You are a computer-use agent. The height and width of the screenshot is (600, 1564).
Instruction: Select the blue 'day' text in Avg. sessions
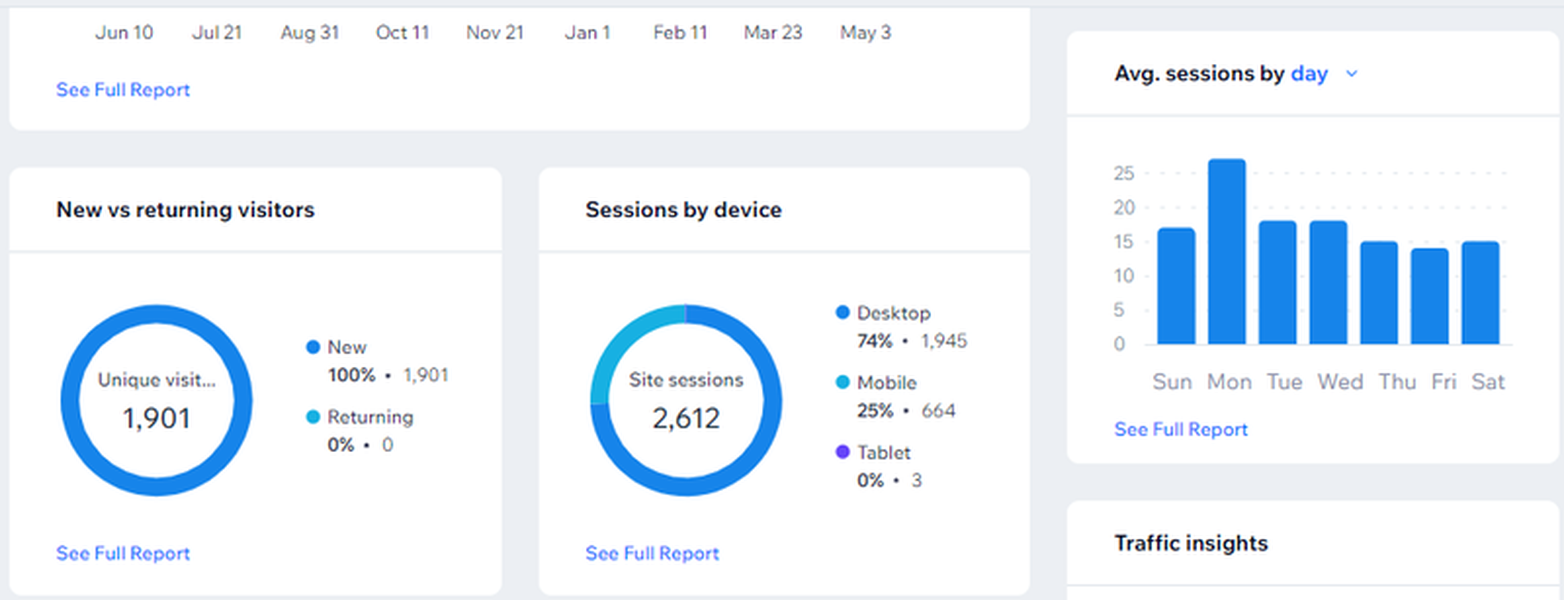click(1309, 74)
